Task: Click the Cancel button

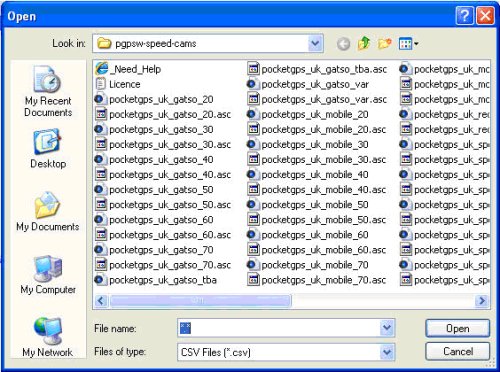Action: (457, 351)
